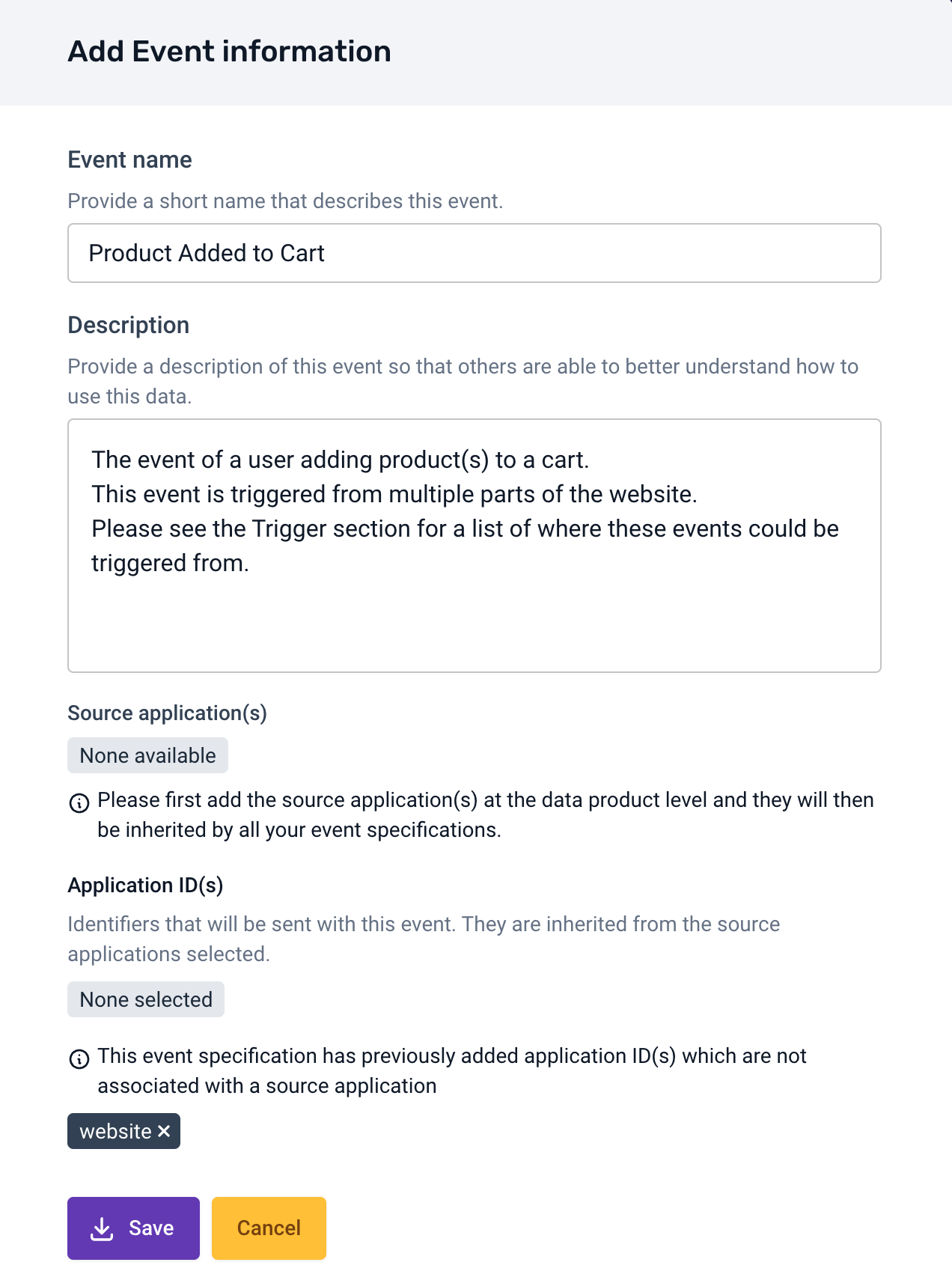Click the circled-i icon under Source application(s)
The image size is (952, 1286).
pos(79,803)
